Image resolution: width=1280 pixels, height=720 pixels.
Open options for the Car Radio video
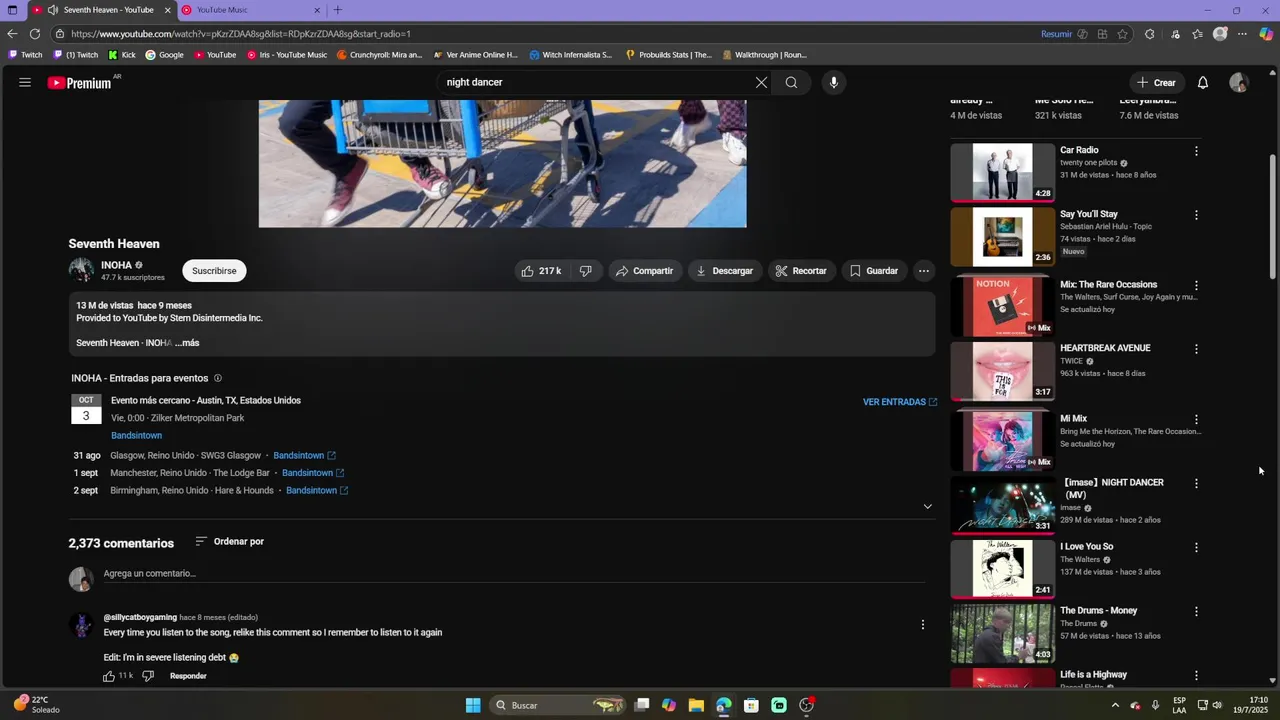coord(1196,151)
